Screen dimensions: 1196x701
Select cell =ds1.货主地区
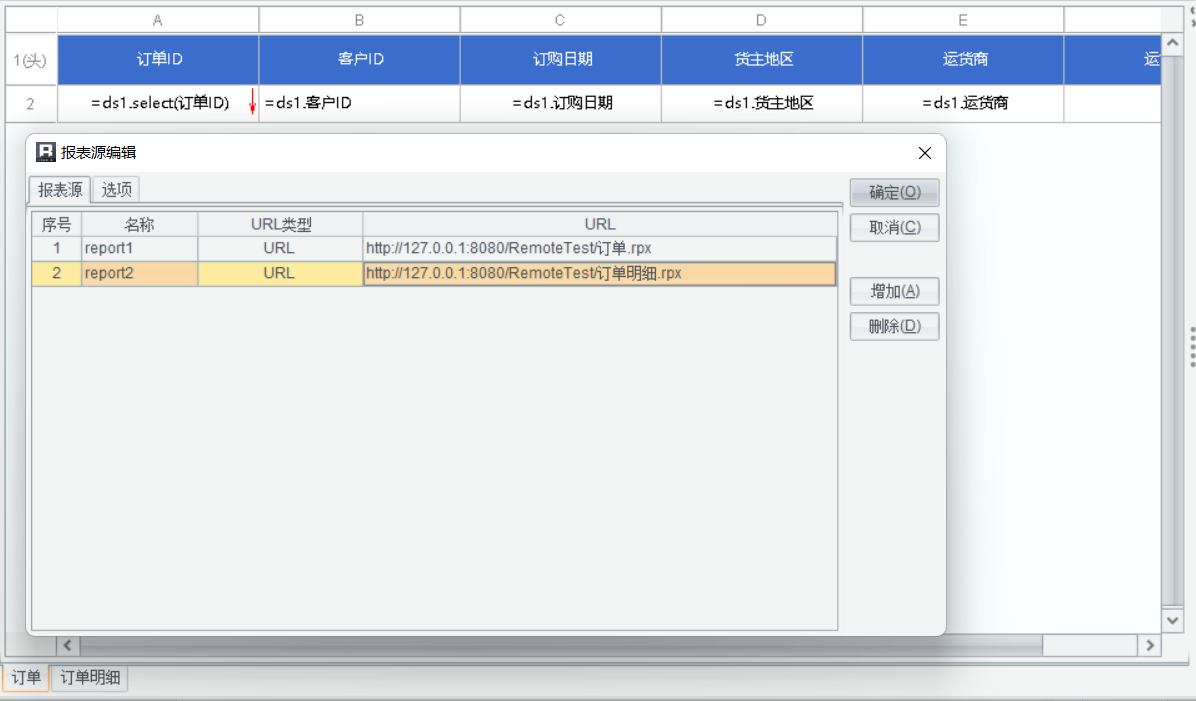click(x=762, y=103)
